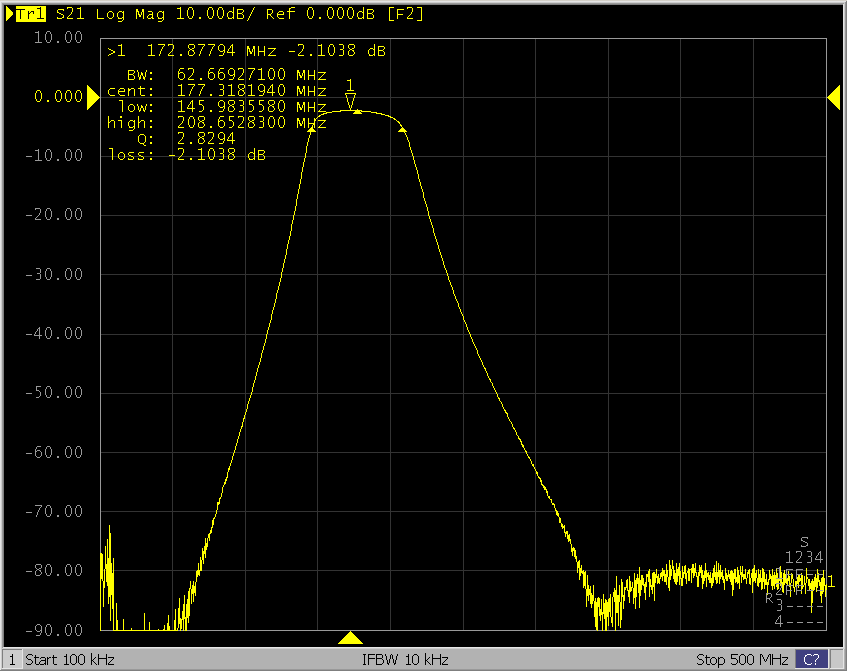Select the Start 100 kHz field
This screenshot has width=847, height=671.
[70, 660]
